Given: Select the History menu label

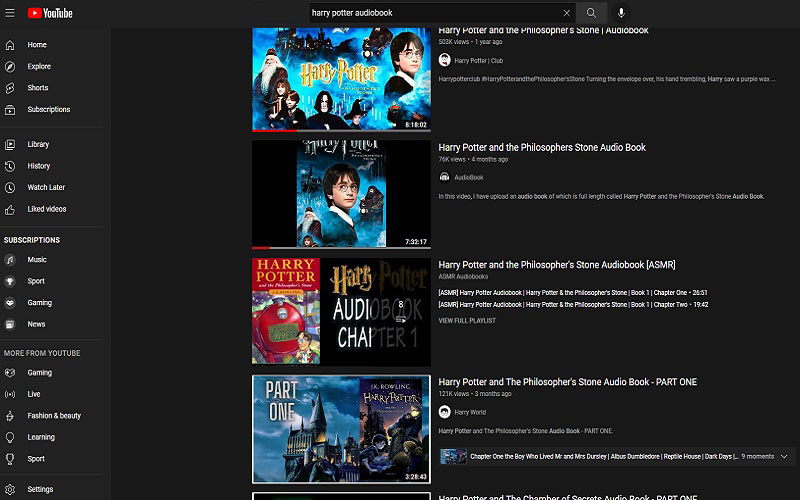Looking at the screenshot, I should [x=39, y=166].
